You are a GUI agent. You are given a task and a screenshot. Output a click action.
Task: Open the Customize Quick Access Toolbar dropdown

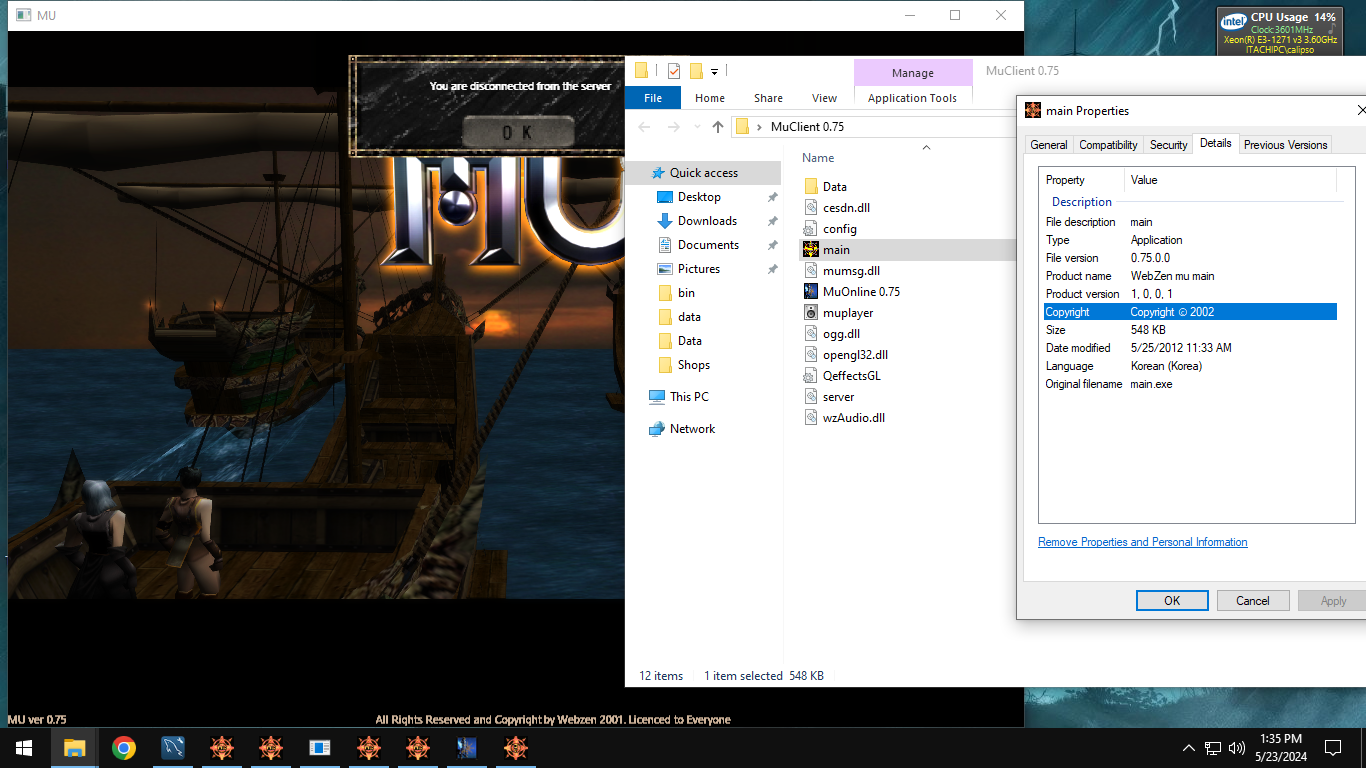[x=714, y=72]
